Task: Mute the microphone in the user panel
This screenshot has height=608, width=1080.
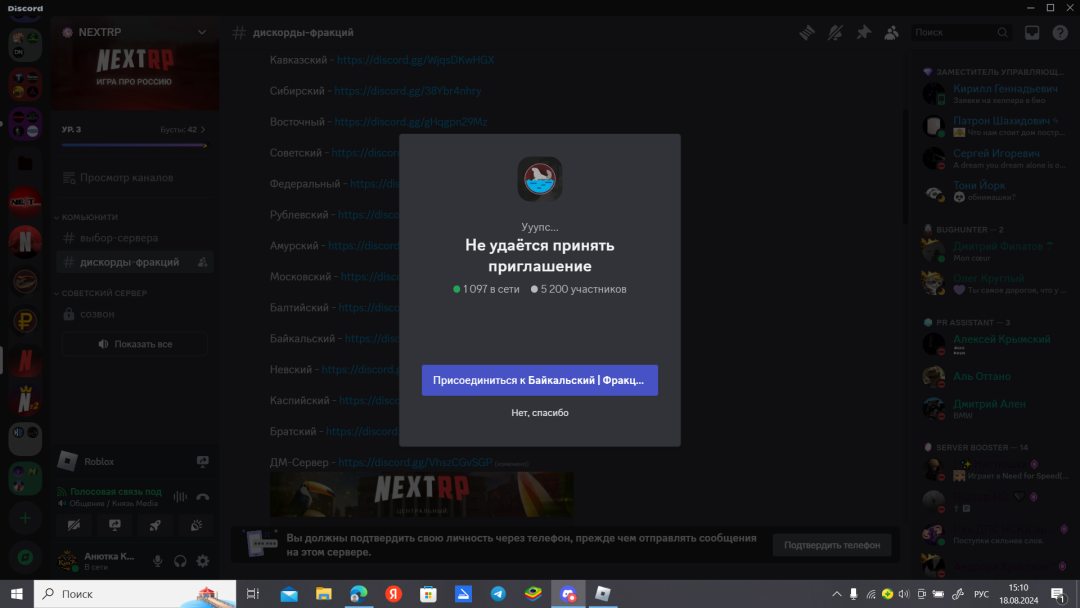Action: pyautogui.click(x=158, y=561)
